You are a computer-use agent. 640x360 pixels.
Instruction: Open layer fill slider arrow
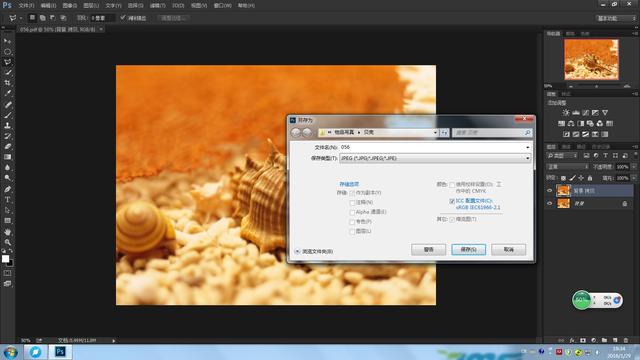[x=633, y=178]
